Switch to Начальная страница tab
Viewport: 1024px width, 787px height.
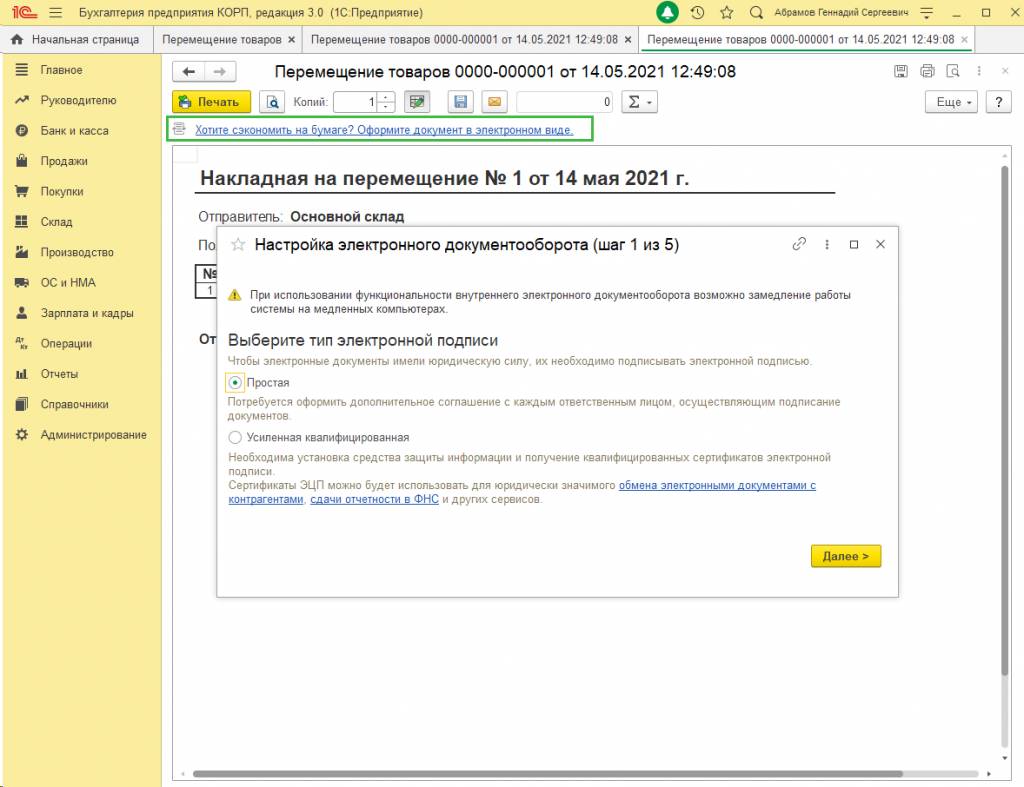point(76,39)
